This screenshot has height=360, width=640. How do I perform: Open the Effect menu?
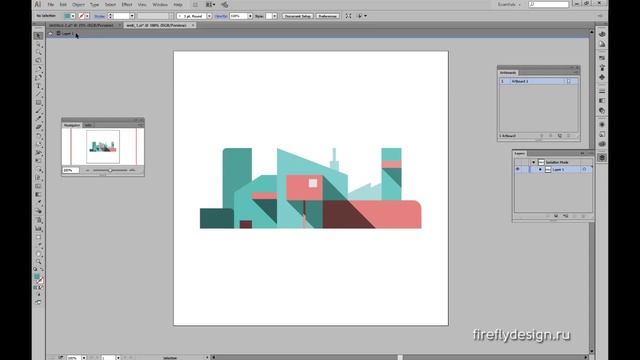pyautogui.click(x=127, y=4)
